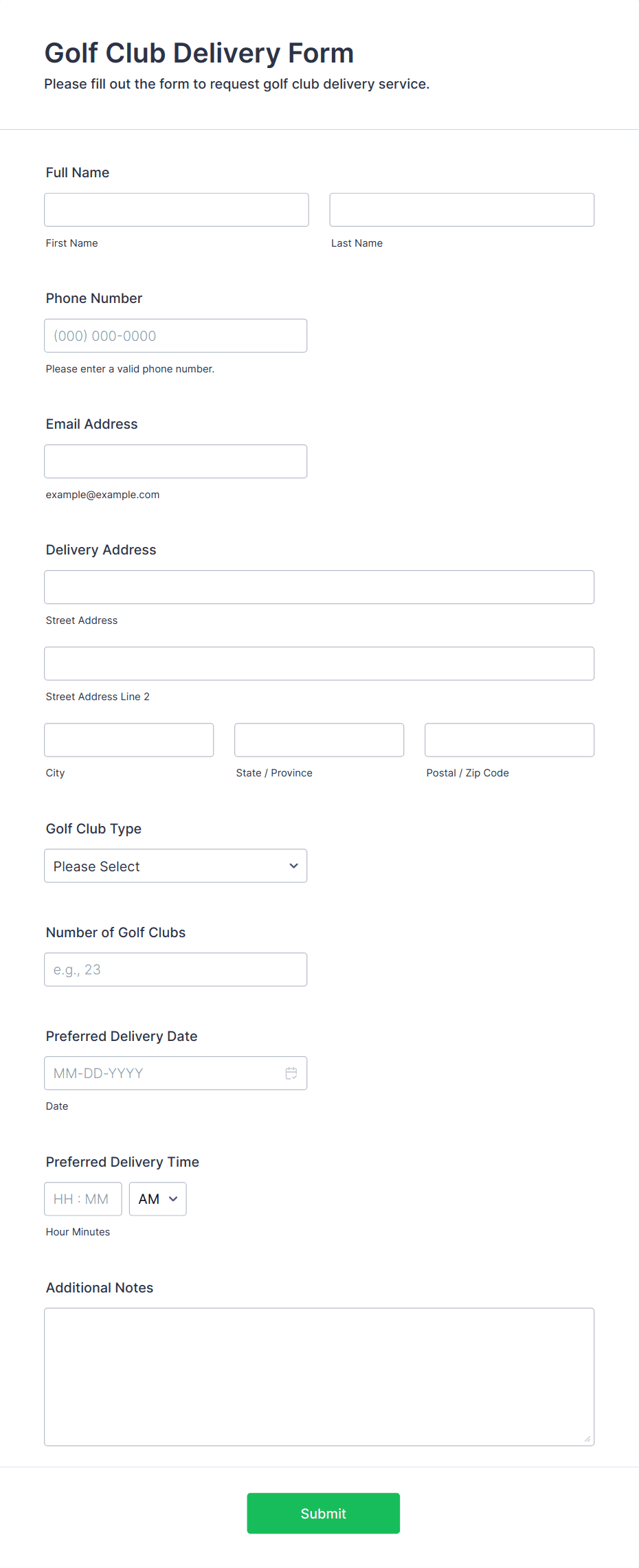Click the Golf Club Type chevron arrow
The width and height of the screenshot is (639, 1568).
pos(294,866)
